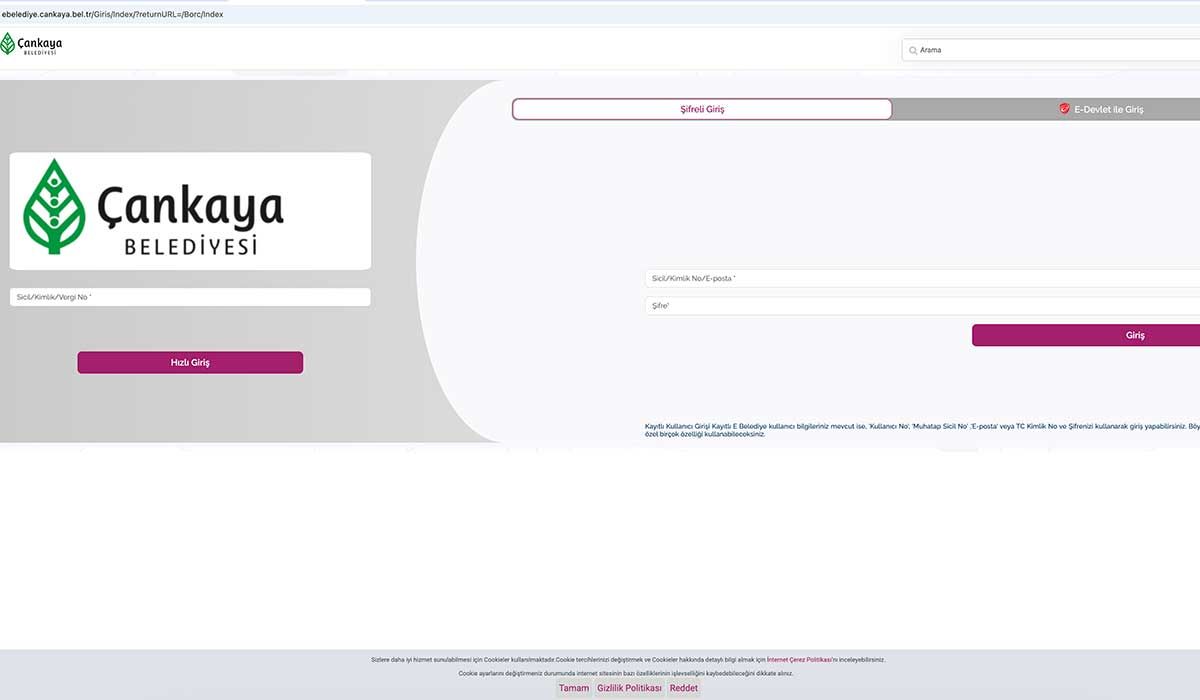Image resolution: width=1200 pixels, height=700 pixels.
Task: Open Gizlilik Politikası from cookie banner
Action: pyautogui.click(x=629, y=688)
